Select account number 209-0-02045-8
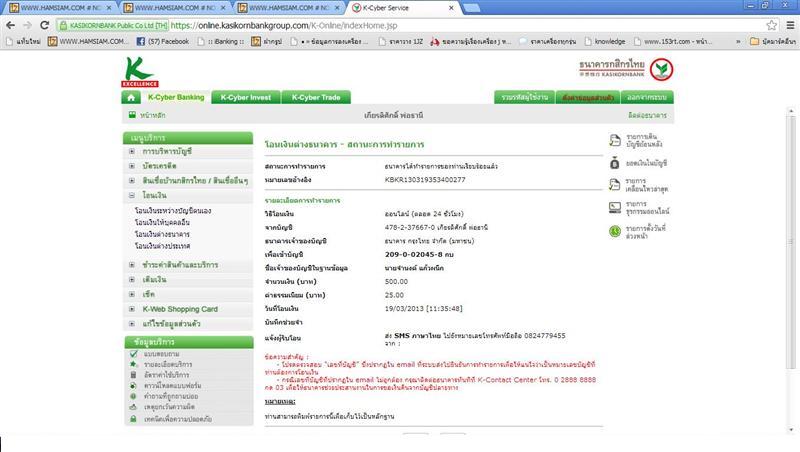Viewport: 800px width, 452px height. [413, 254]
